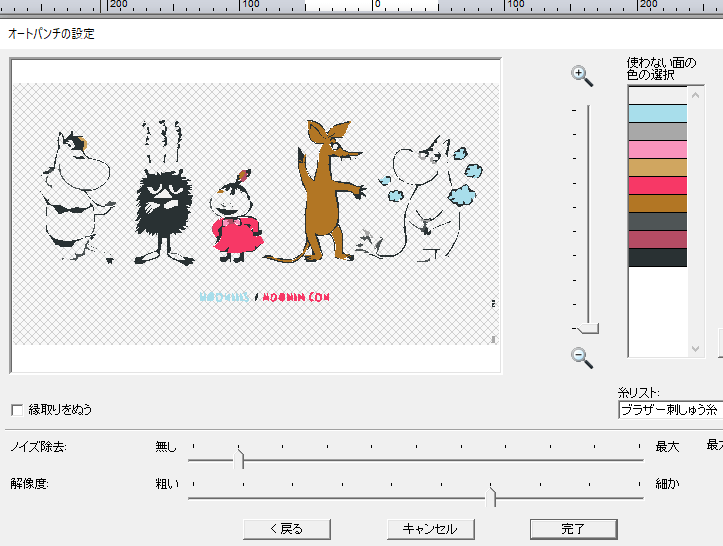Screen dimensions: 723x546
Task: Enable the 縁取りをぬう checkbox
Action: tap(16, 410)
